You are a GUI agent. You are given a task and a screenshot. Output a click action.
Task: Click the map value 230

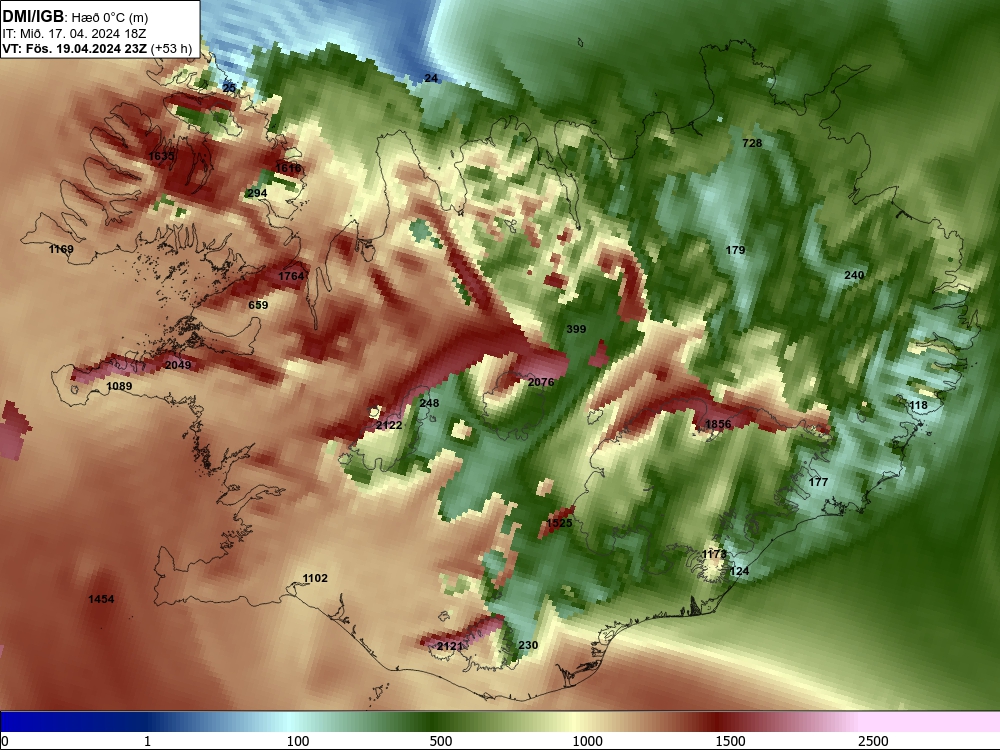tap(528, 645)
